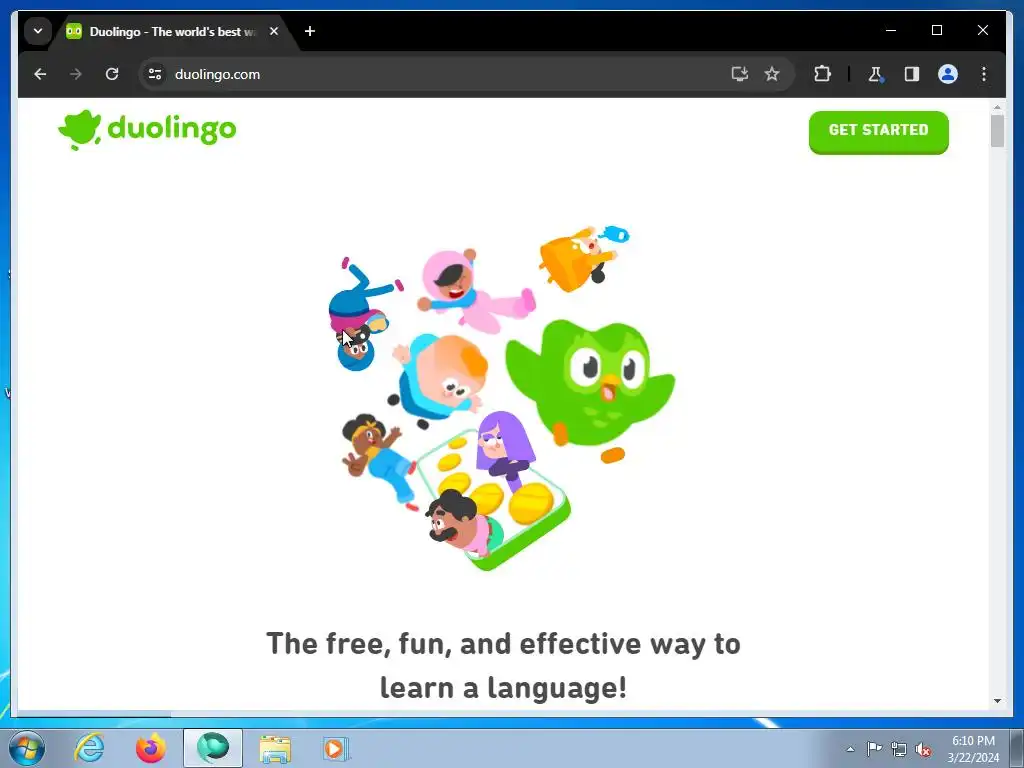This screenshot has width=1024, height=768.
Task: Click the headline "The free, fun, and effective way to"
Action: (x=503, y=644)
